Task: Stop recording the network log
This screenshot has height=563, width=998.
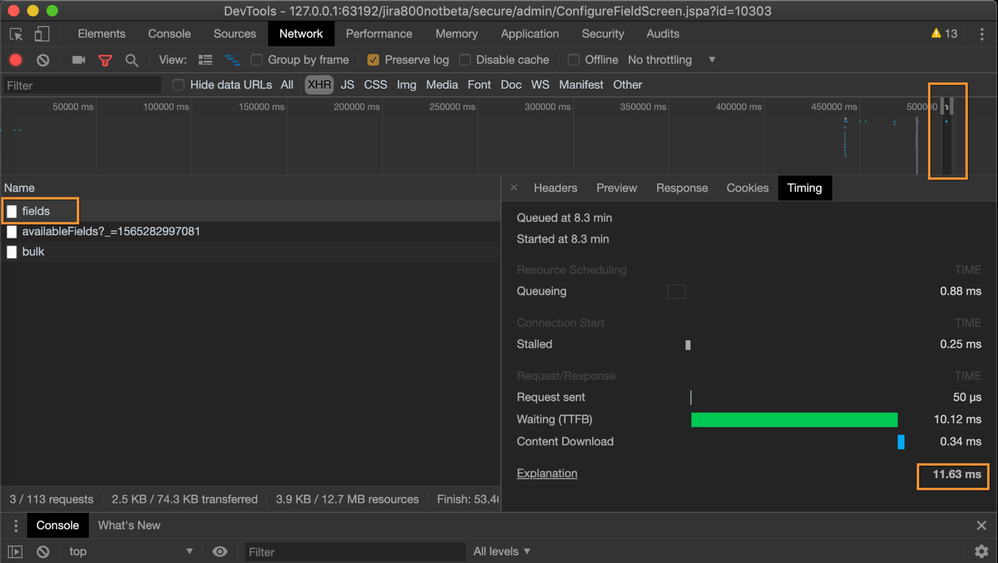Action: point(16,60)
